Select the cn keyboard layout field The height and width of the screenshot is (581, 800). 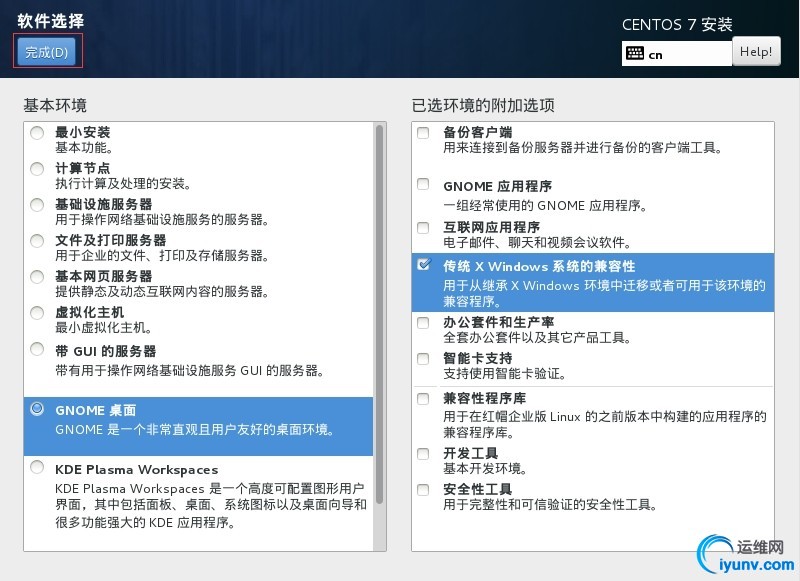677,54
